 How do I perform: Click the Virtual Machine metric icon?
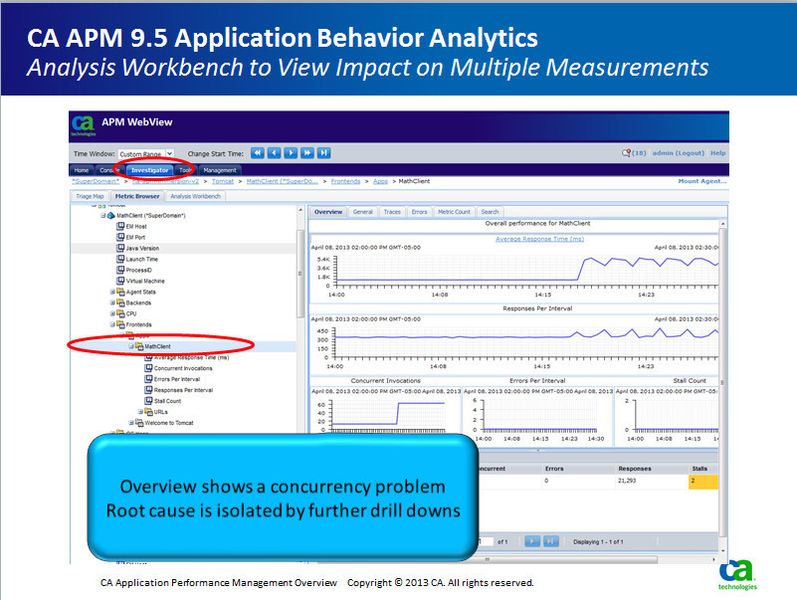click(120, 281)
